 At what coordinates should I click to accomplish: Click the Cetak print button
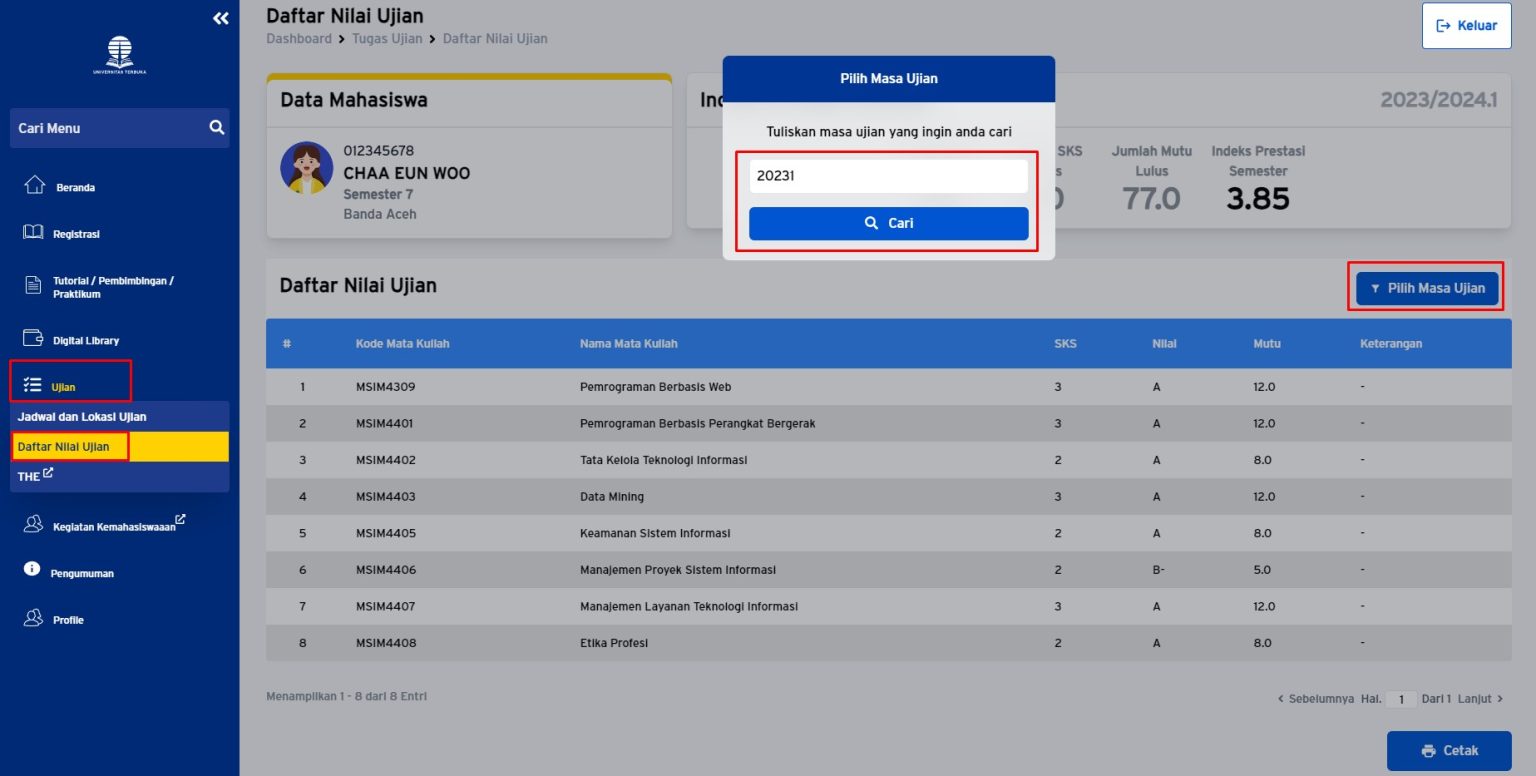(1448, 750)
